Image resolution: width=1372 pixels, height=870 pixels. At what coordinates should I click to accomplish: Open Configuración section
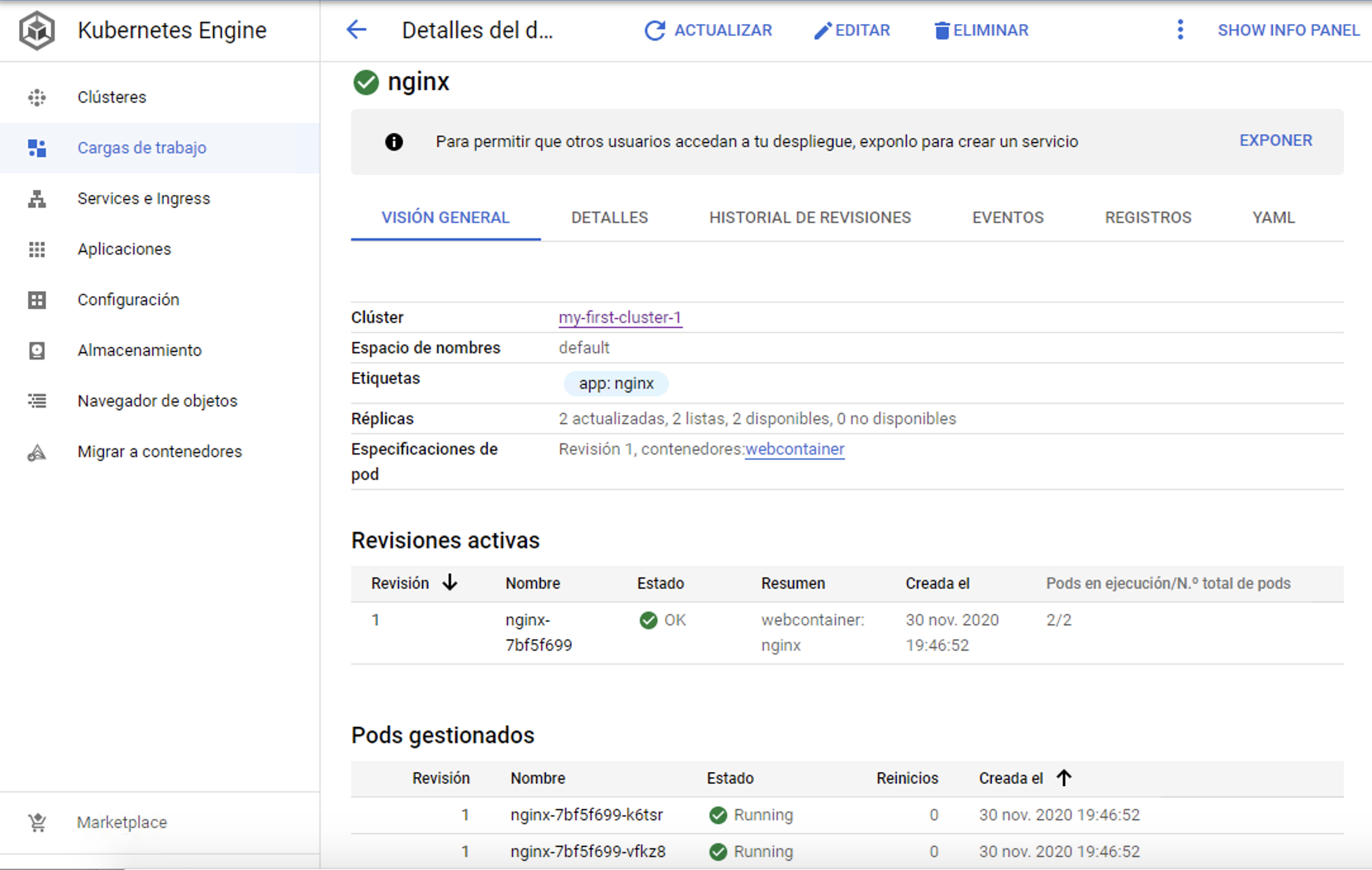coord(160,300)
